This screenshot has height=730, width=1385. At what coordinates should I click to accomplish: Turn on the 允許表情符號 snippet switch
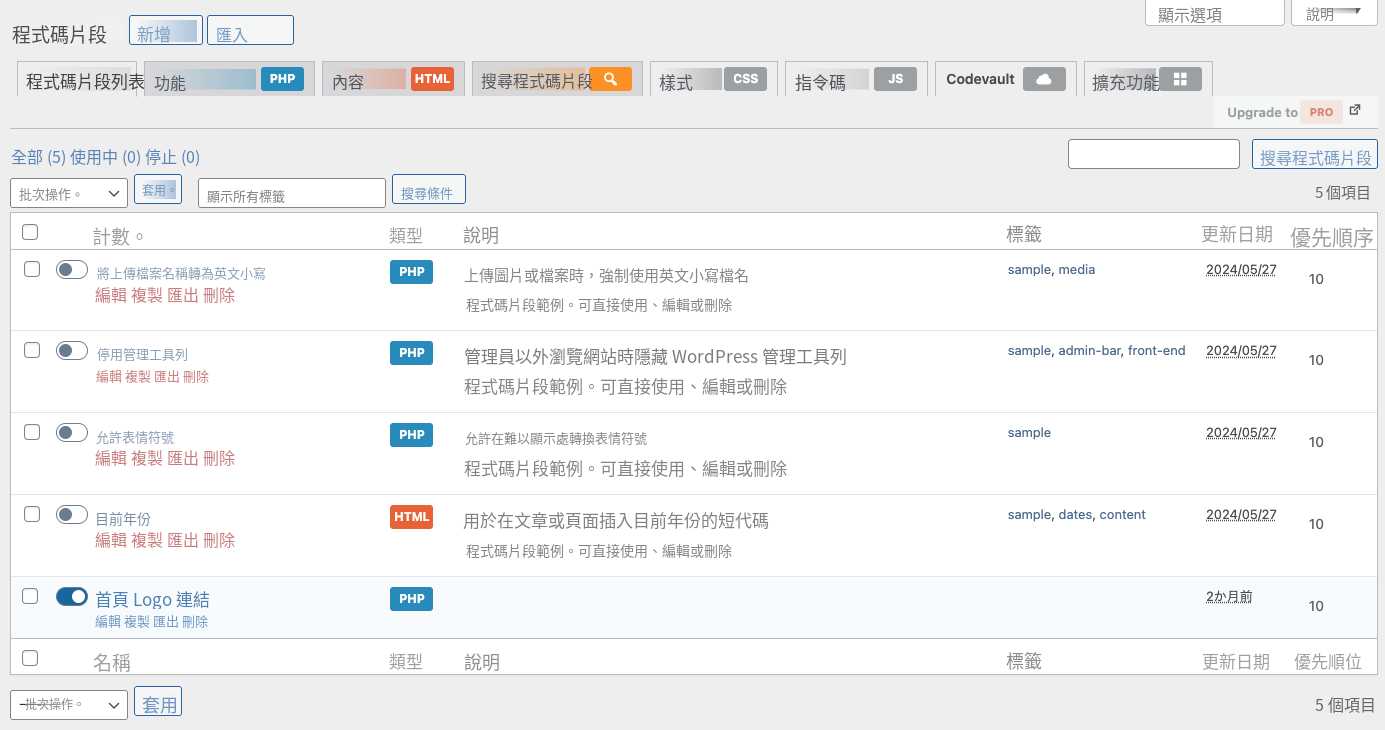click(x=72, y=432)
